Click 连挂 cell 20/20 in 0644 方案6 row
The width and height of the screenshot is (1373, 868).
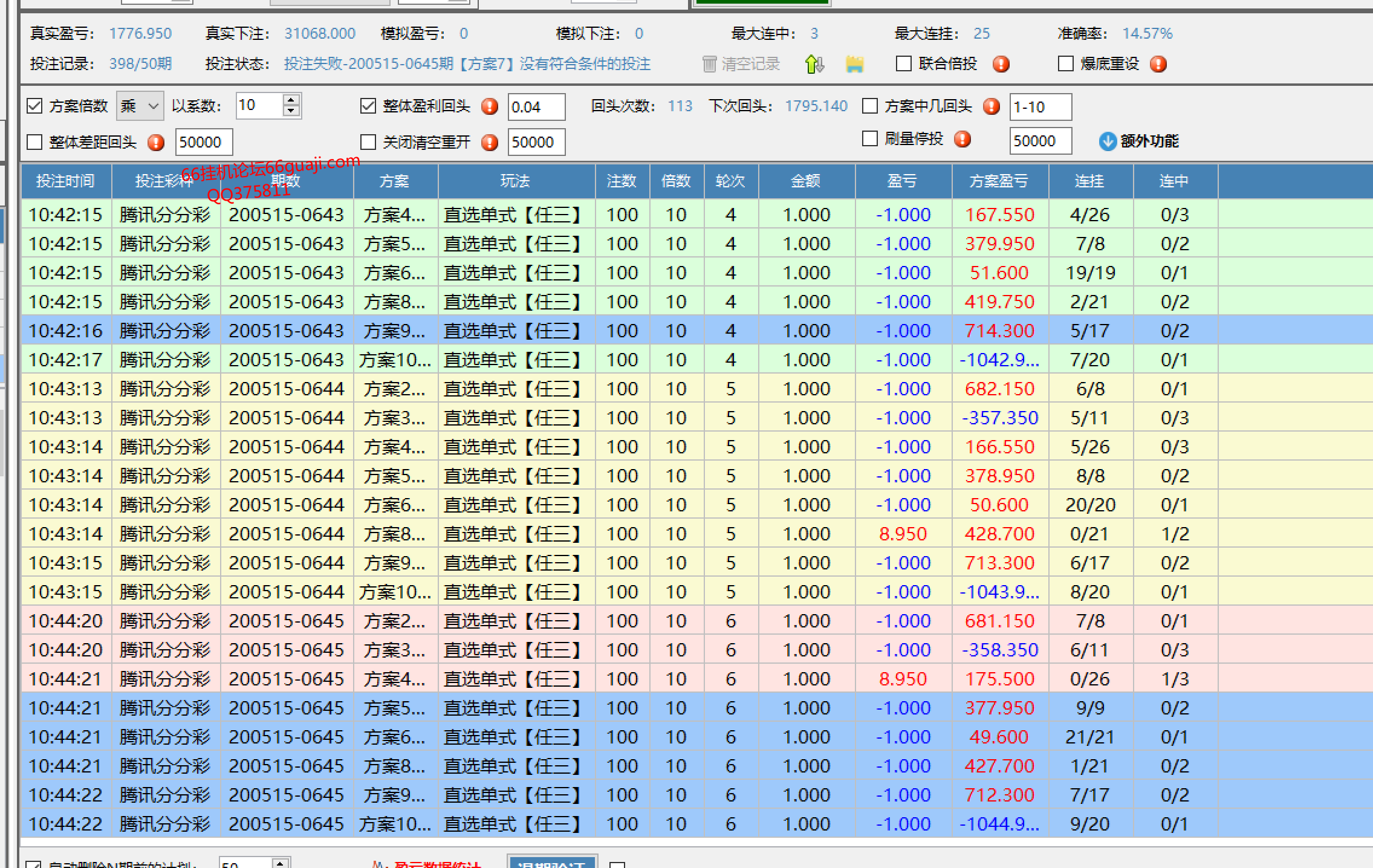1091,505
